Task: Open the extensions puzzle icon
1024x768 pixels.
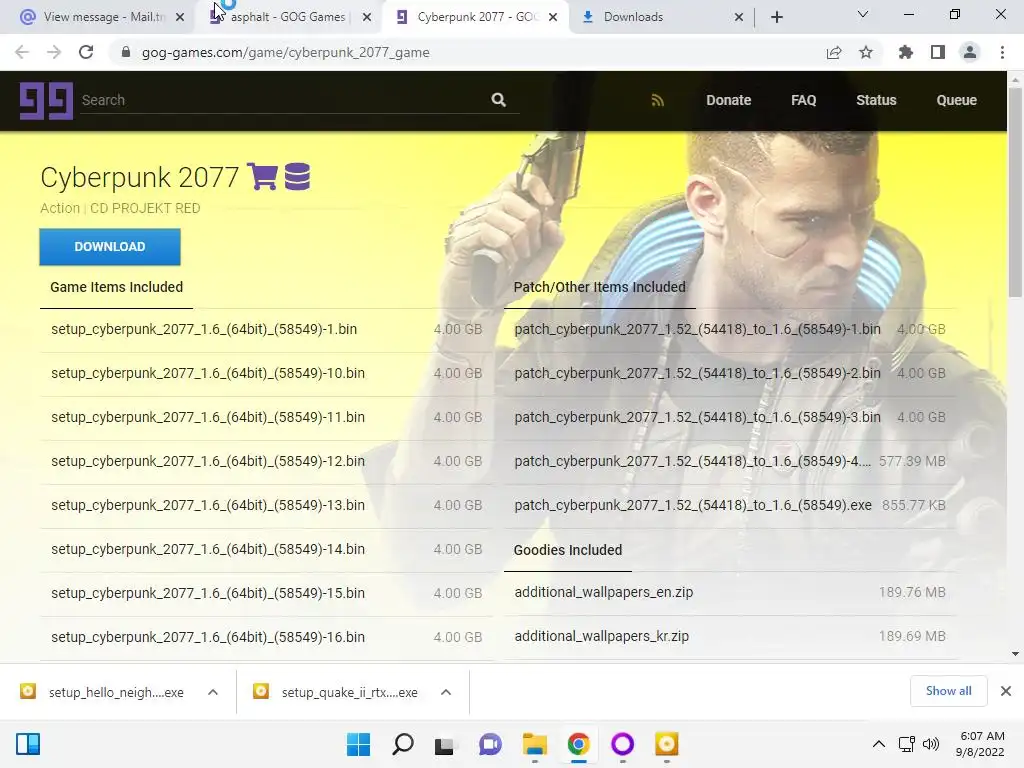Action: (x=905, y=52)
